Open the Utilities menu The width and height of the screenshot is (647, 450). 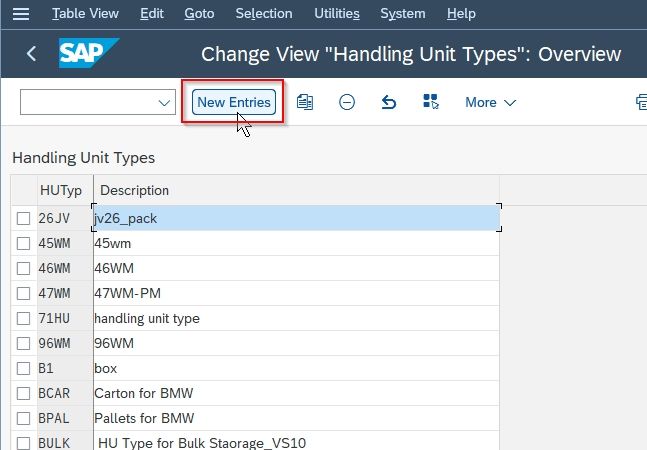coord(337,14)
